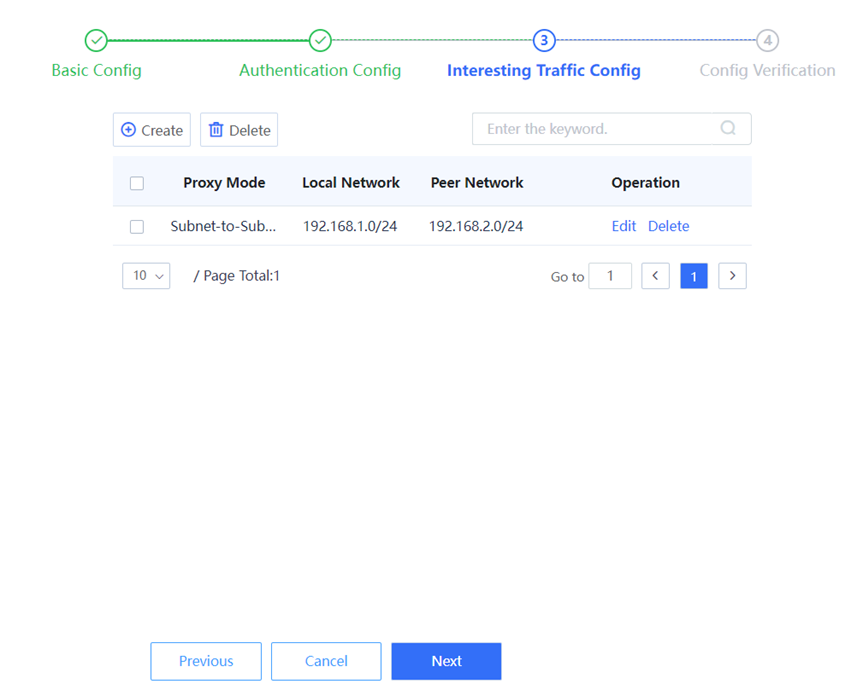Click the 192.168.1.0/24 local network cell

350,226
